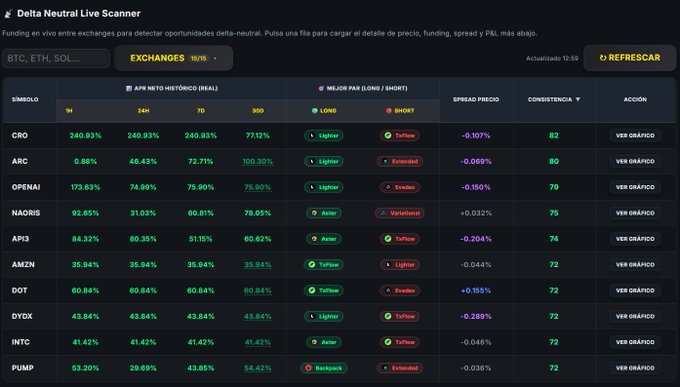Click the 173.63% 1H value for OPENAI
Image resolution: width=680 pixels, height=387 pixels.
pyautogui.click(x=85, y=187)
